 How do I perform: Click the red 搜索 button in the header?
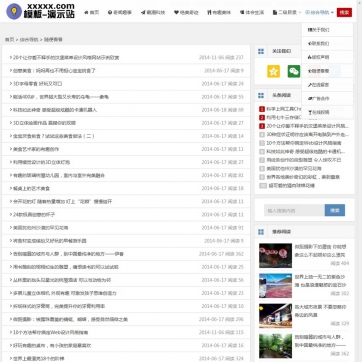coord(344,12)
